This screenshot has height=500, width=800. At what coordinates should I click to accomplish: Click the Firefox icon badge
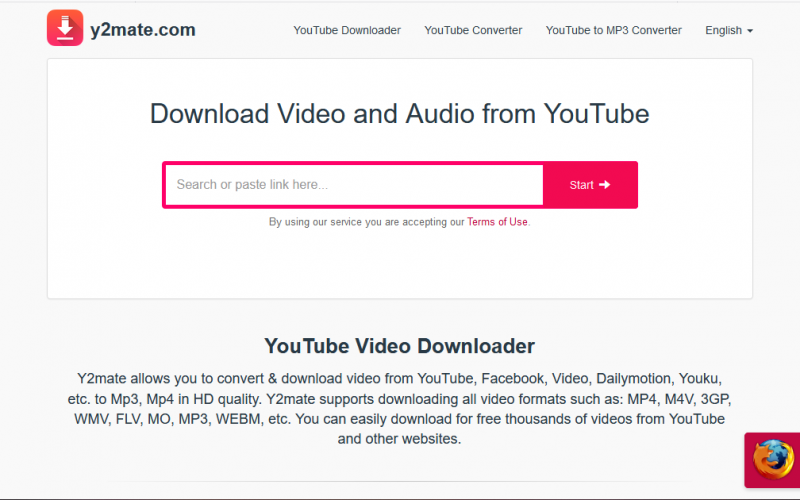click(x=772, y=460)
